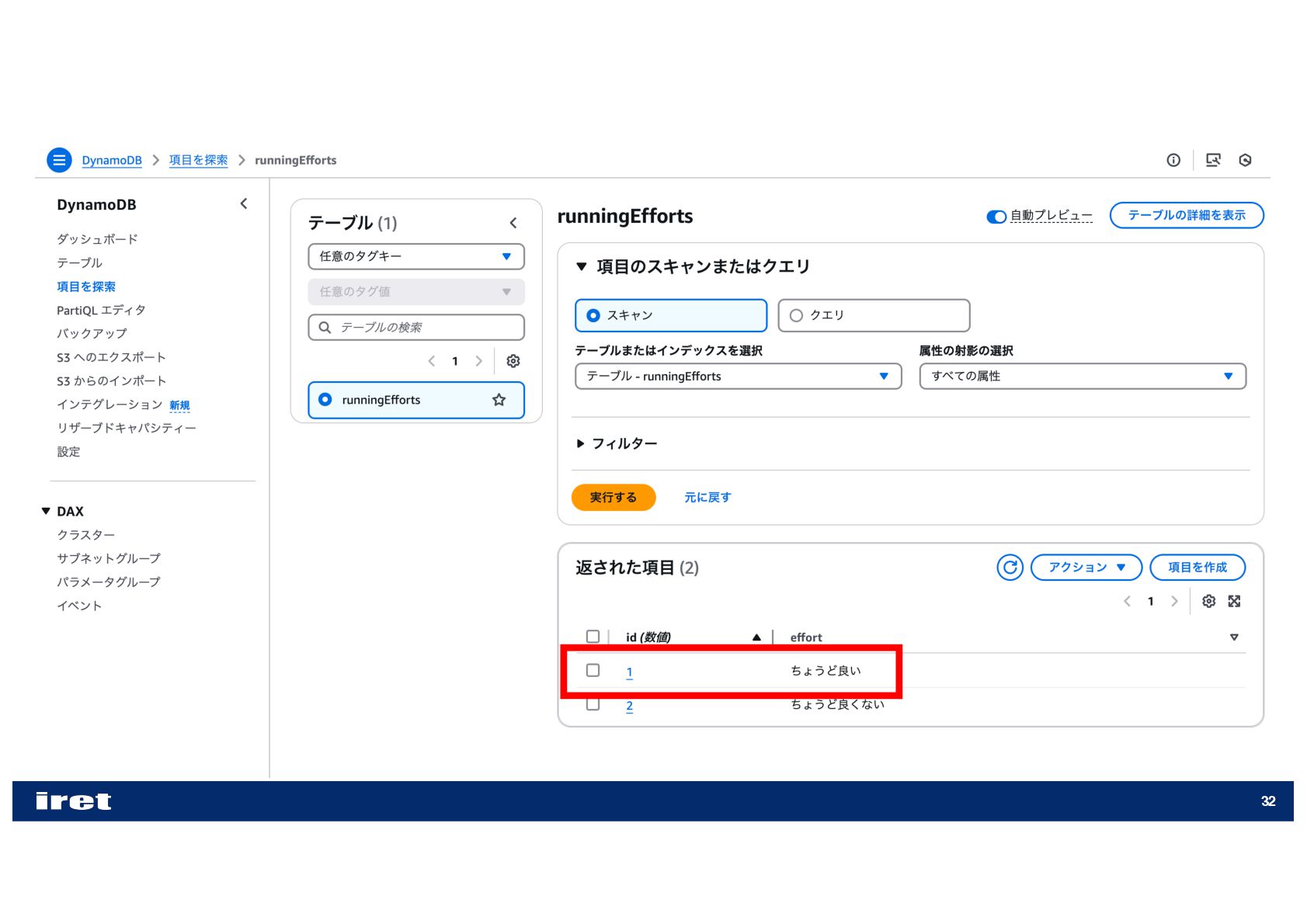This screenshot has height=924, width=1307.
Task: Click the 元に戻す link
Action: coord(707,497)
